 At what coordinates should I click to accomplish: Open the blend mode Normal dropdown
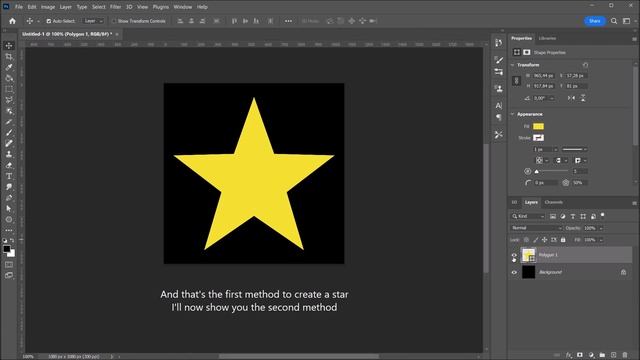click(x=537, y=228)
